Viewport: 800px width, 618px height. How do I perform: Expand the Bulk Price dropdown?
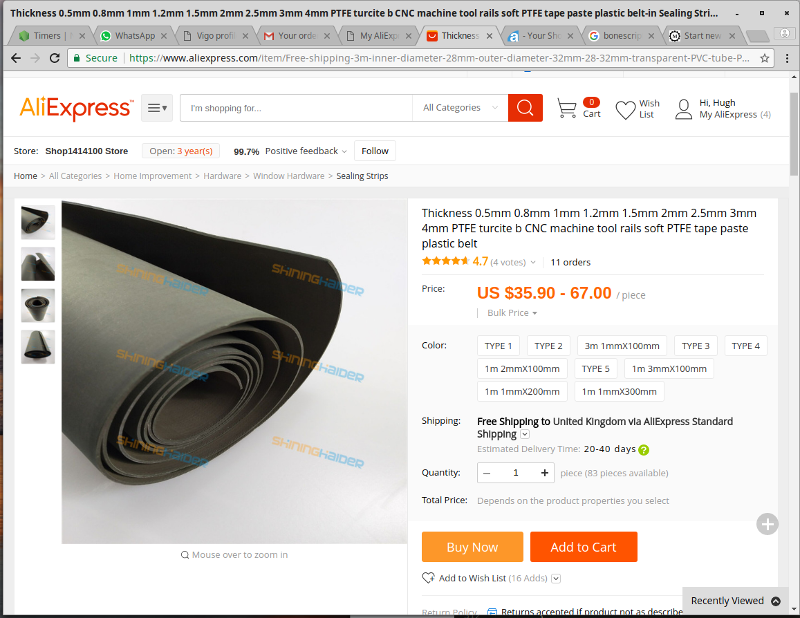(x=512, y=313)
